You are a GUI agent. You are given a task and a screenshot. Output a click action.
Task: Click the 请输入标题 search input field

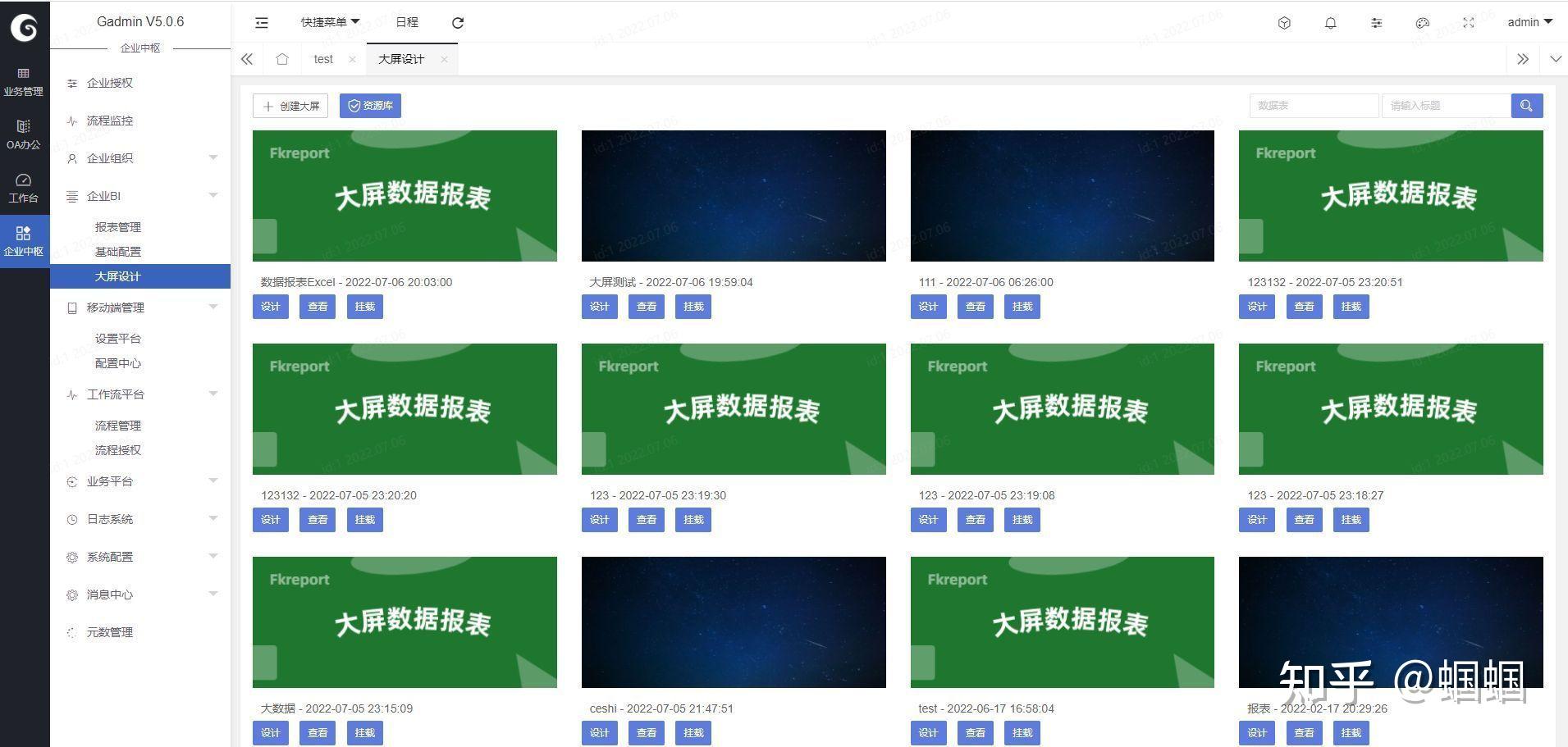click(x=1446, y=105)
